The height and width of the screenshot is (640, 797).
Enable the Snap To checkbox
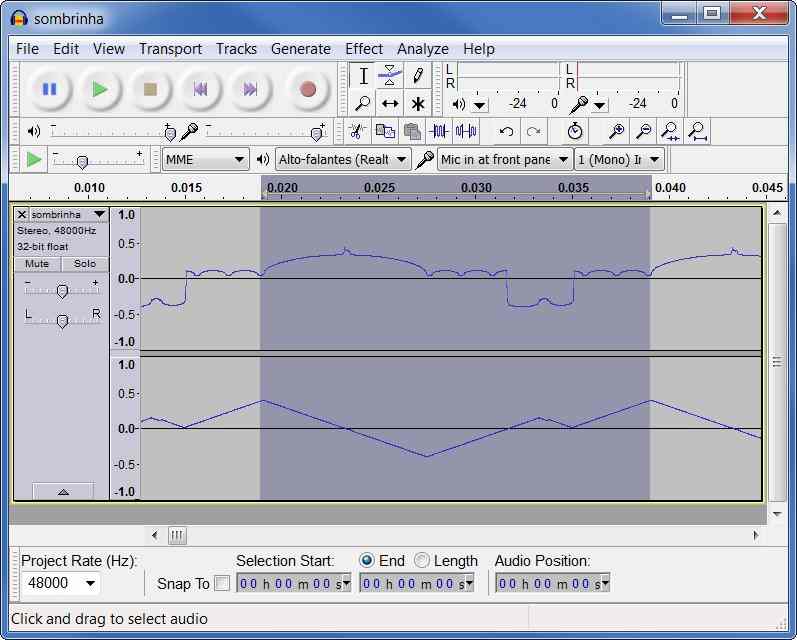coord(222,583)
